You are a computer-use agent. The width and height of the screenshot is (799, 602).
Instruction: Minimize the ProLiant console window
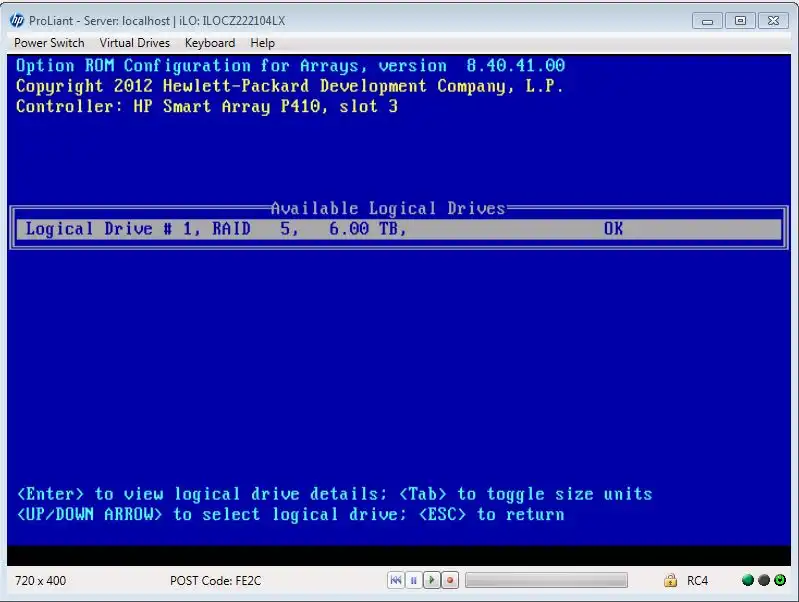[707, 21]
